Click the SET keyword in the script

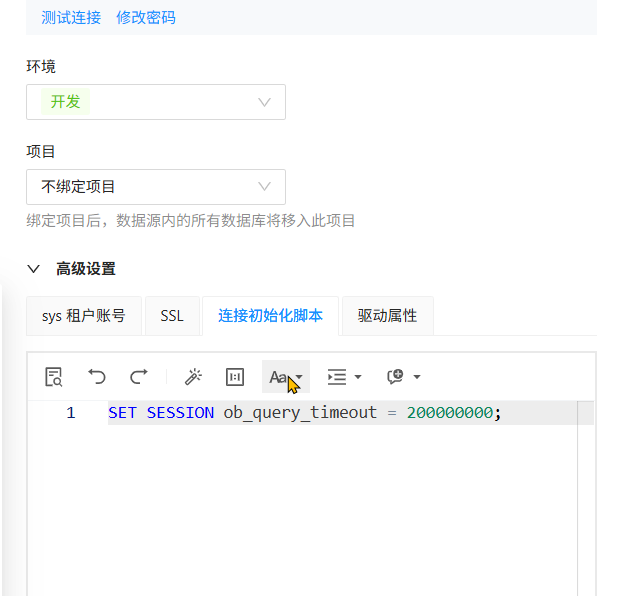pyautogui.click(x=122, y=413)
